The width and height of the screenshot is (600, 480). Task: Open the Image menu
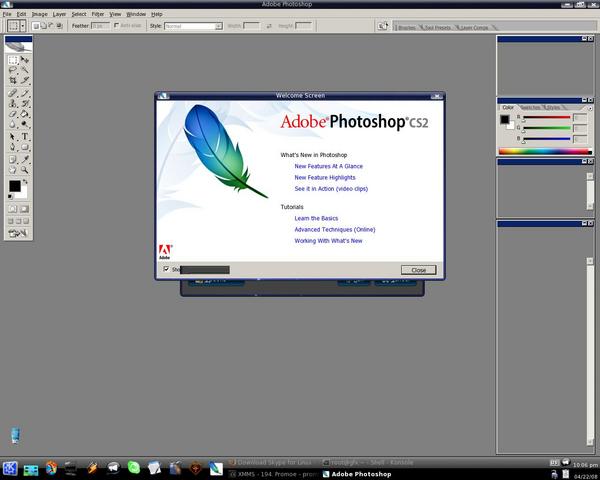pyautogui.click(x=40, y=14)
